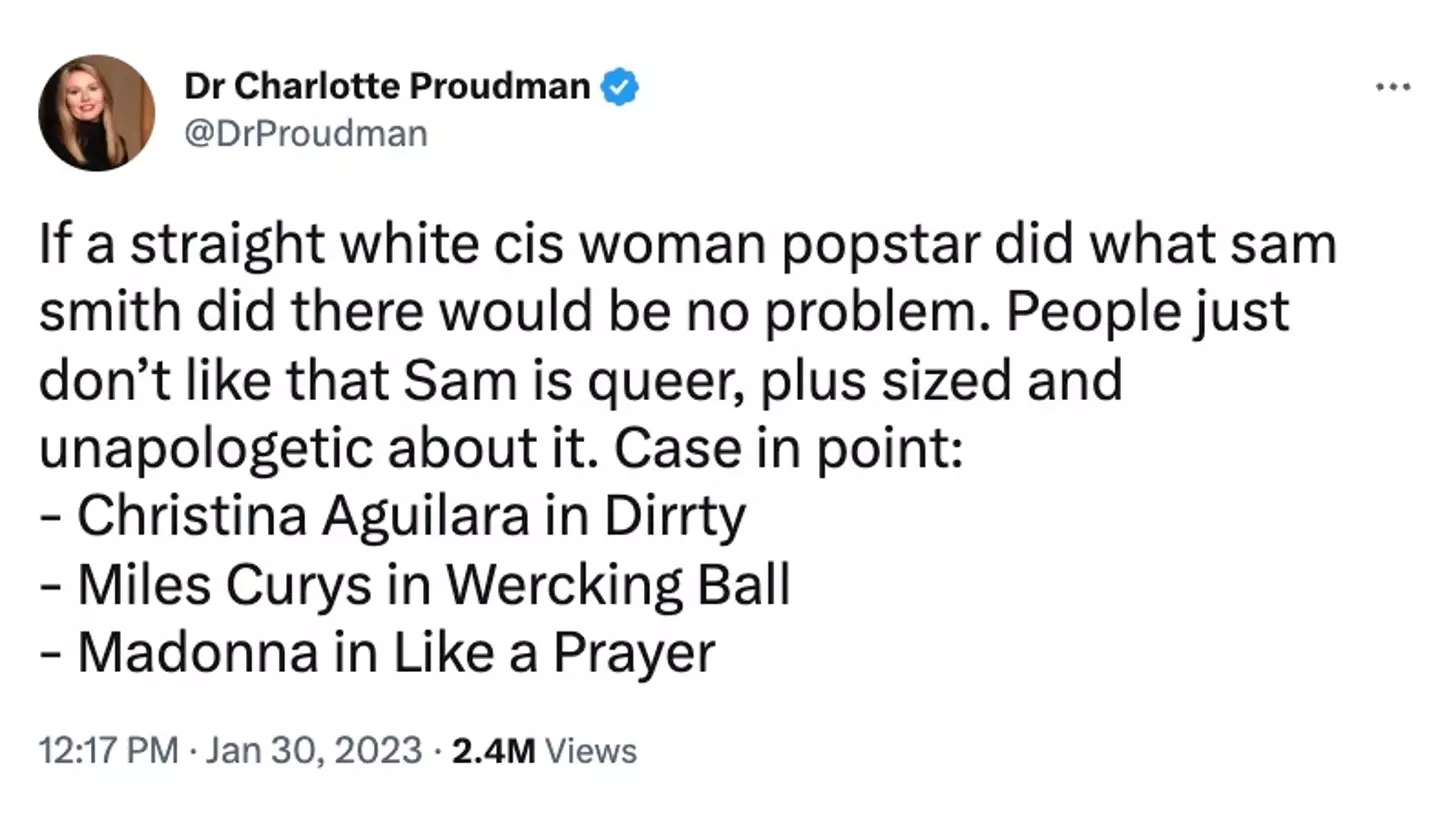1440x814 pixels.
Task: Click the 2.4M view count
Action: 494,750
